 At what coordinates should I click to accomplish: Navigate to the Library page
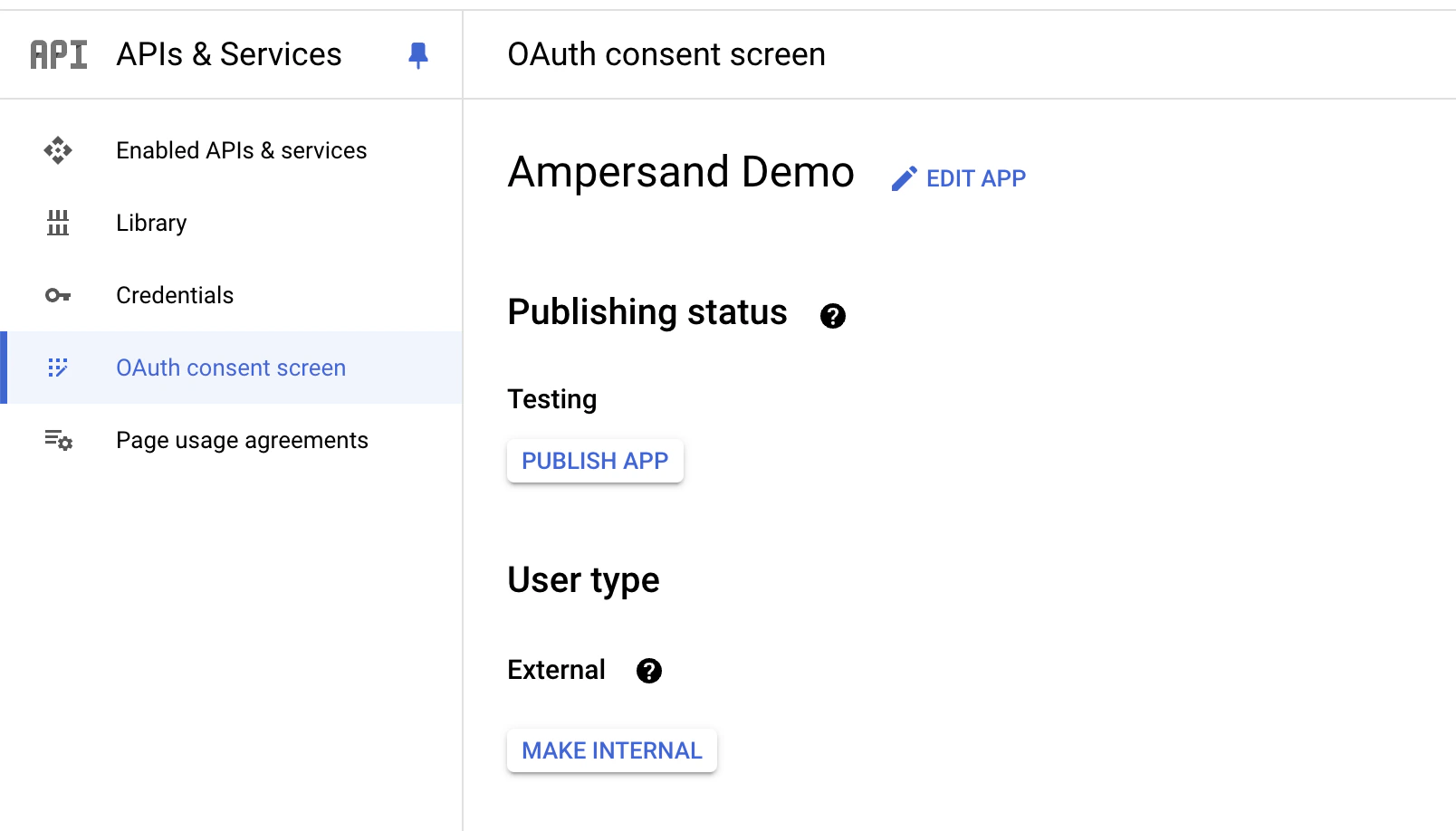coord(151,223)
